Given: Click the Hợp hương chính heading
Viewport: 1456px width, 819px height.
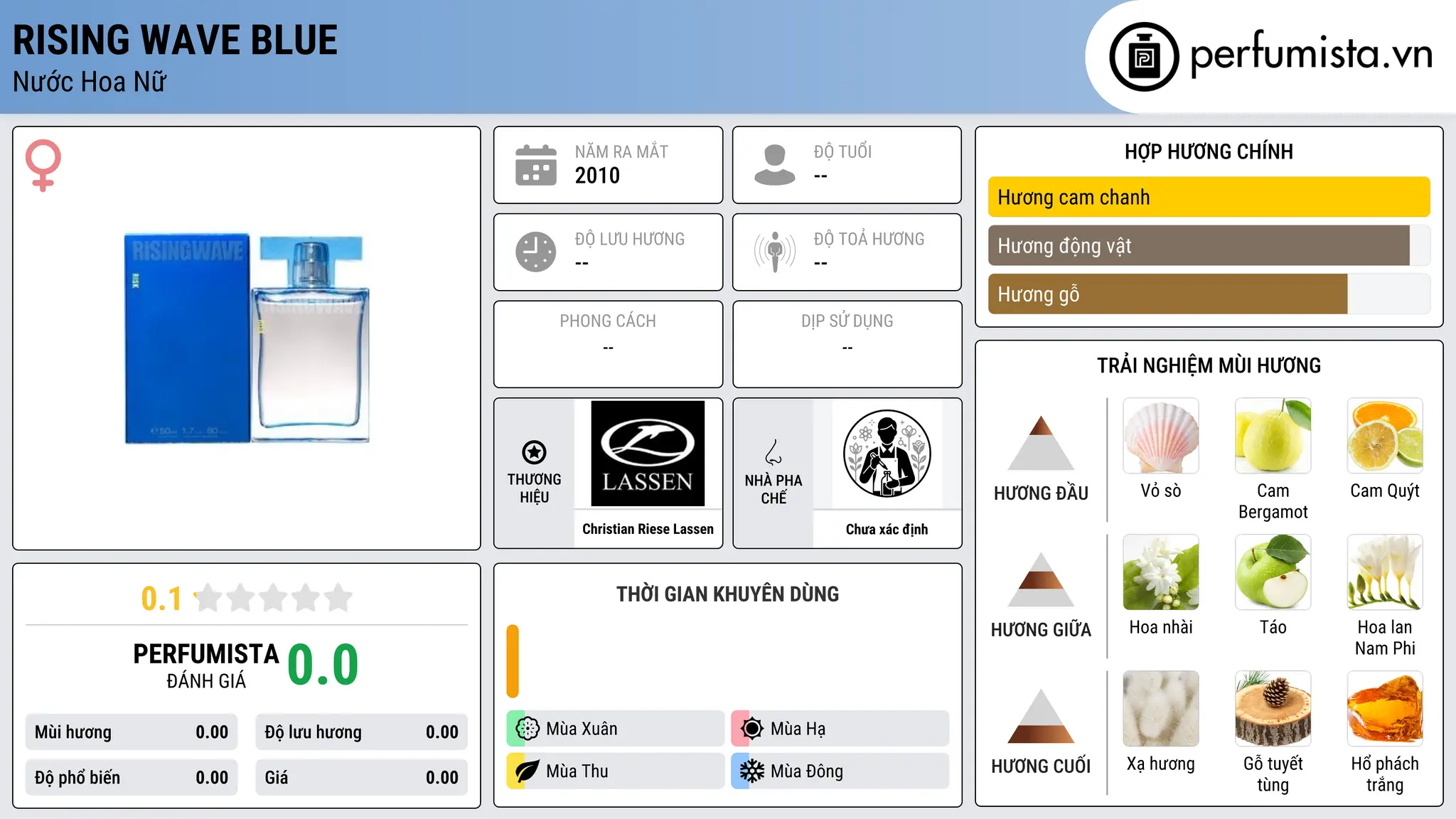Looking at the screenshot, I should (x=1209, y=151).
